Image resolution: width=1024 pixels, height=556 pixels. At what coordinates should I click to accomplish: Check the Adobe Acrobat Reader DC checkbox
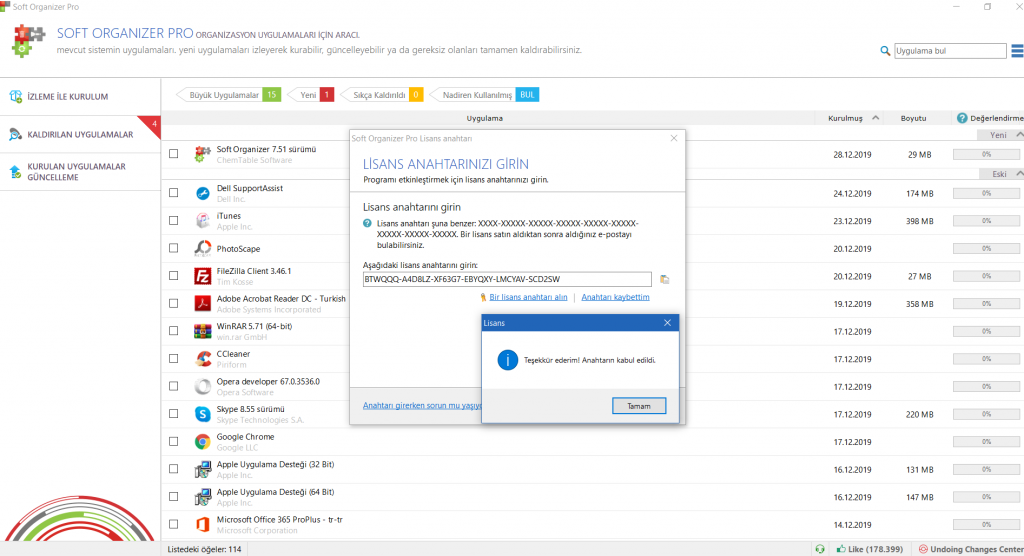[173, 303]
